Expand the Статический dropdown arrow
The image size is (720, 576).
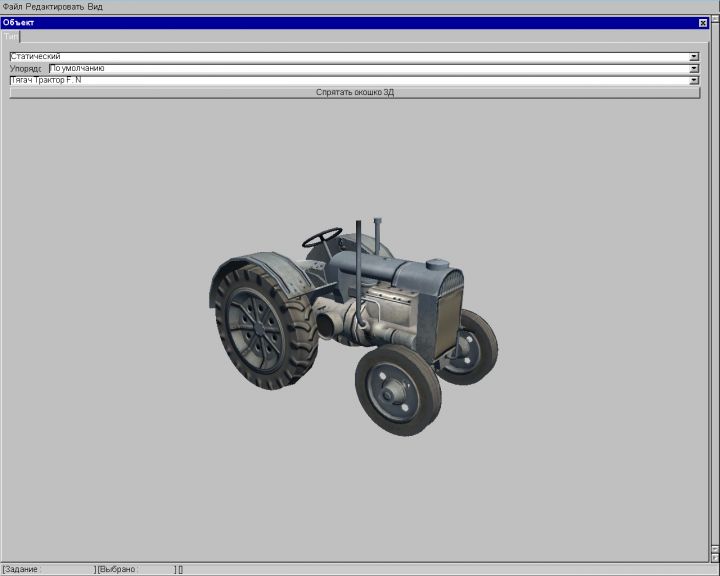point(694,57)
